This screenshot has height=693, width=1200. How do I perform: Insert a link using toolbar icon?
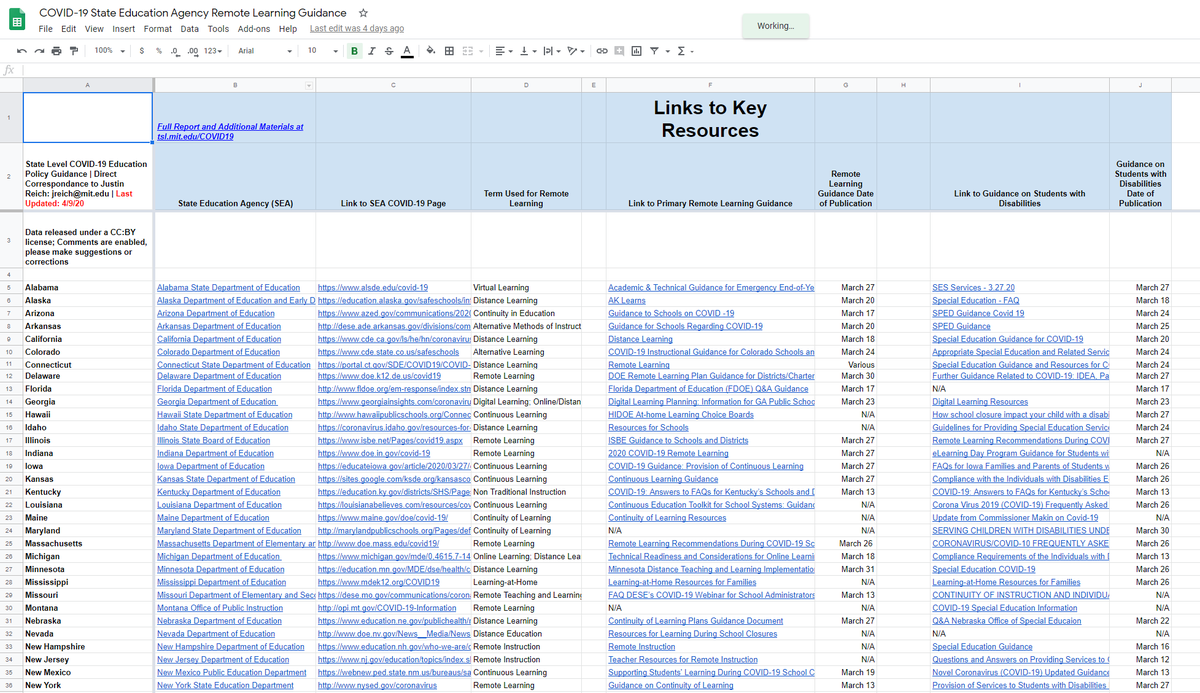(x=602, y=51)
